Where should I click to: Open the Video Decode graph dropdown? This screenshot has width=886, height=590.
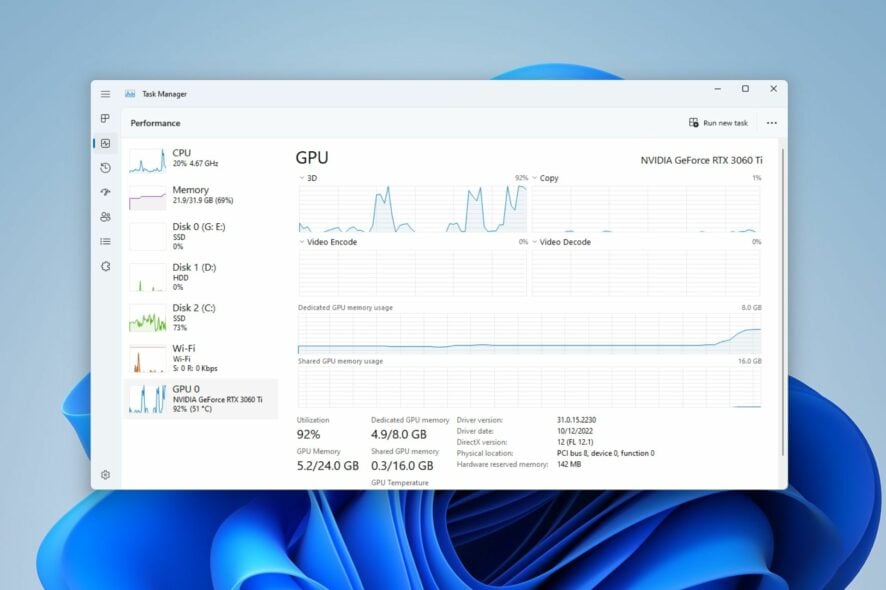[x=535, y=242]
